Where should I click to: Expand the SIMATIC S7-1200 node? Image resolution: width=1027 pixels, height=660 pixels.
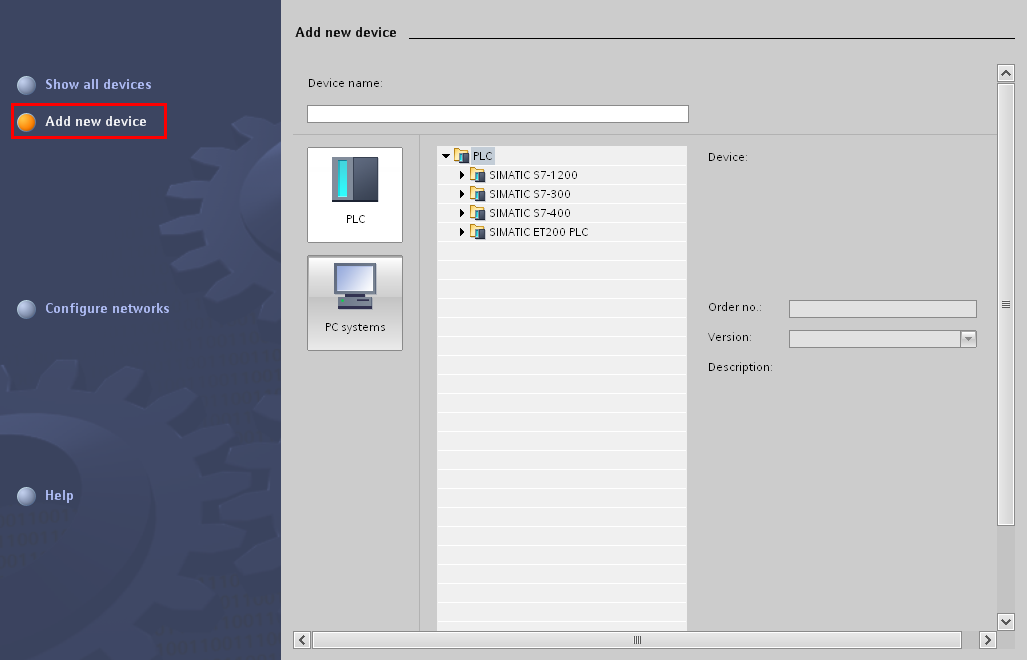tap(462, 175)
